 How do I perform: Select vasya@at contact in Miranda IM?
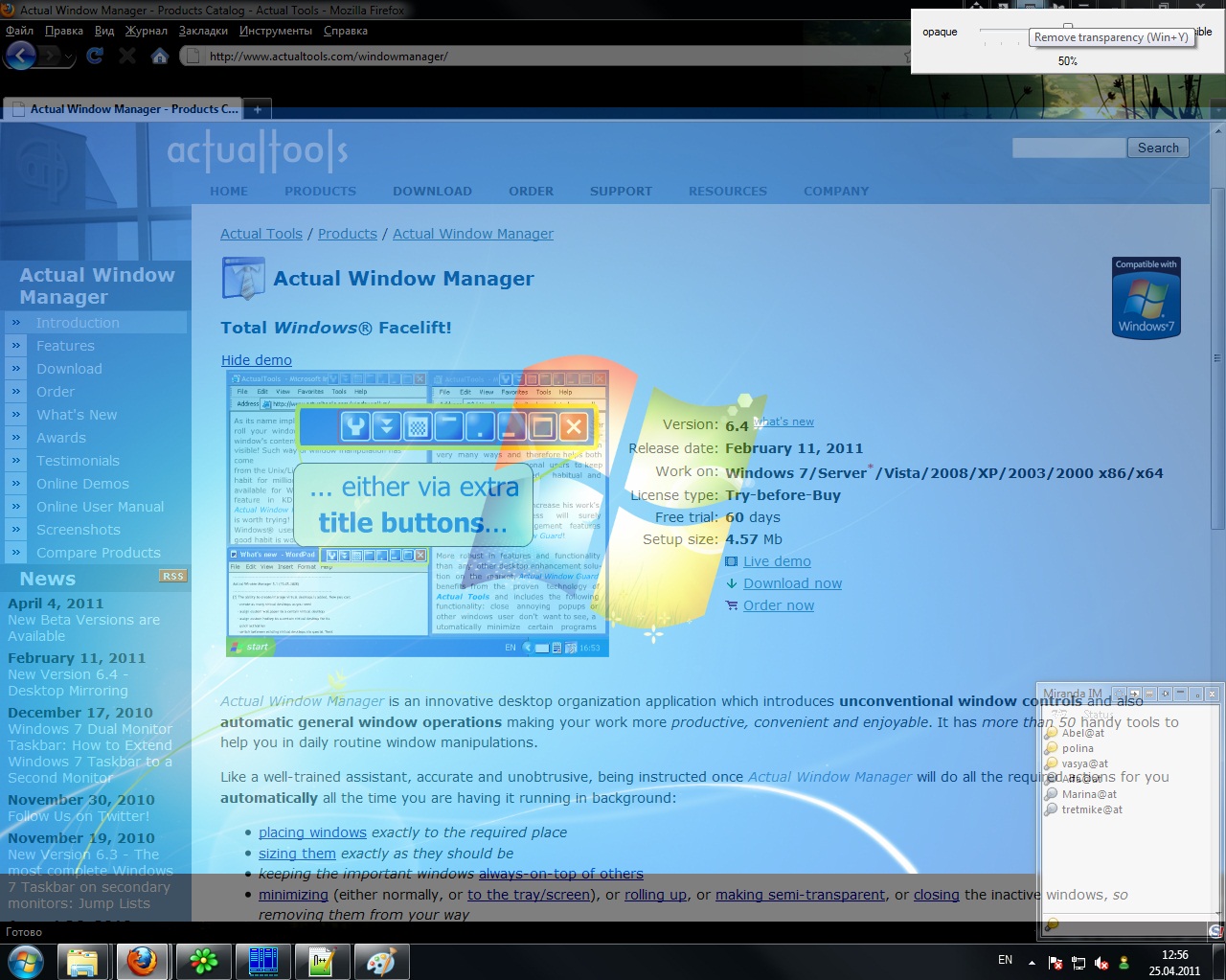point(1084,763)
